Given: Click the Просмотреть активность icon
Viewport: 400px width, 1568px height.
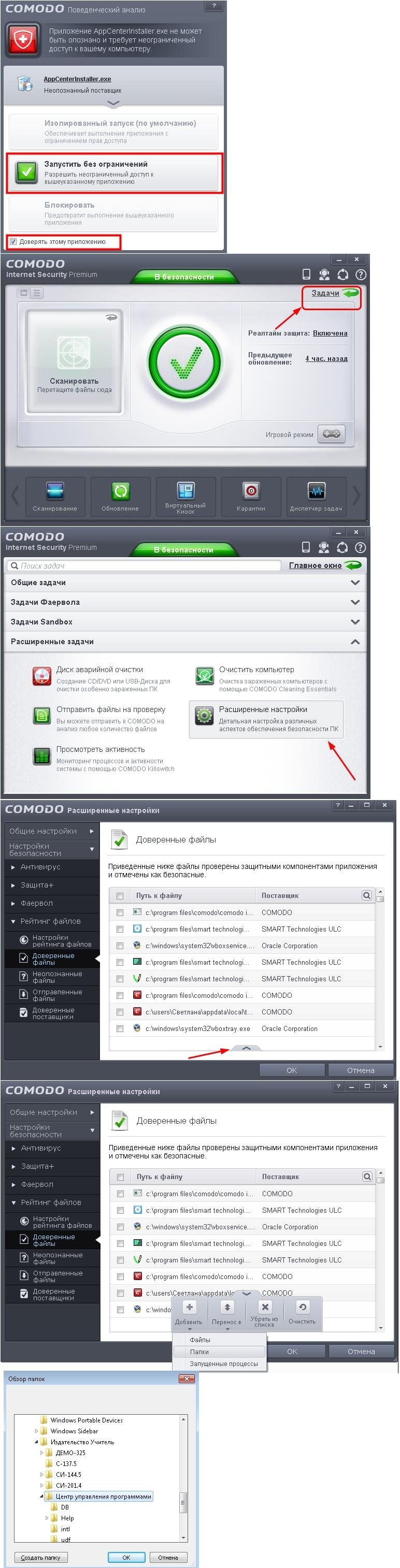Looking at the screenshot, I should 41,756.
